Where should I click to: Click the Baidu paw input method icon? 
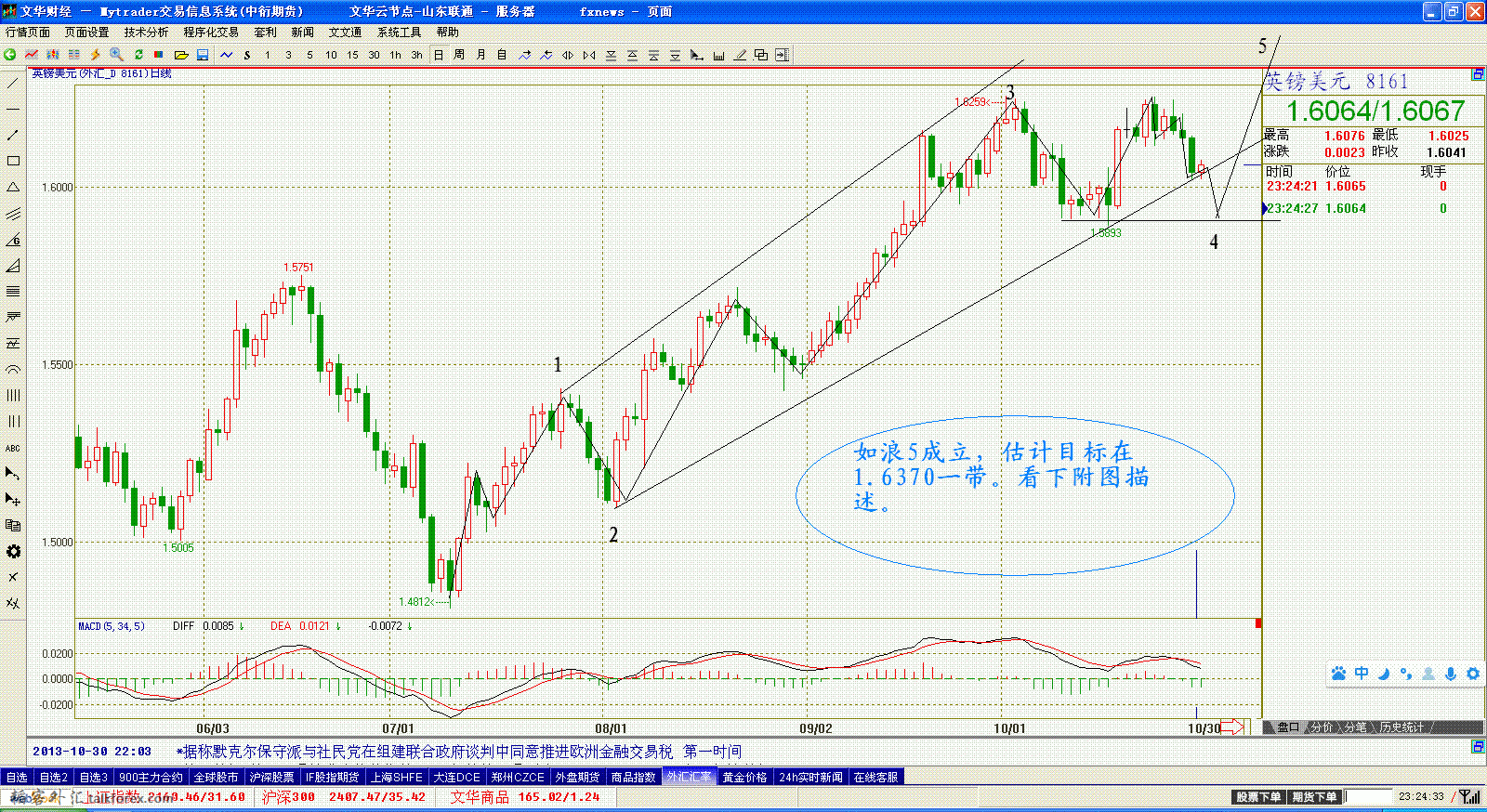click(1338, 674)
